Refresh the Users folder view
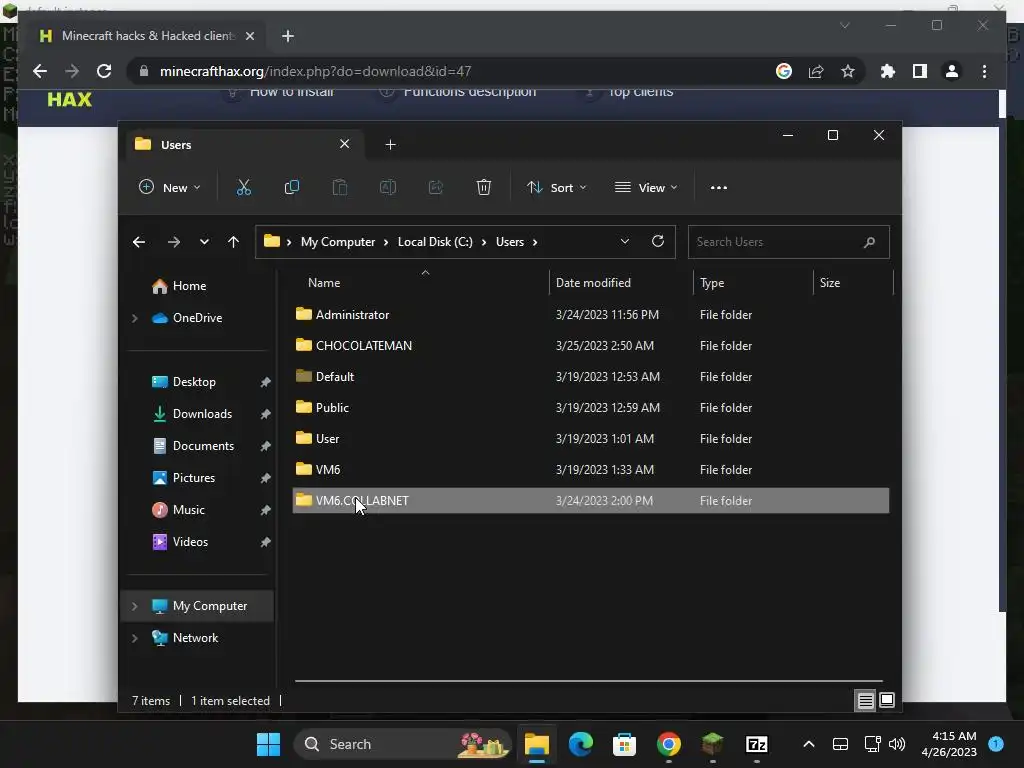The height and width of the screenshot is (768, 1024). tap(658, 241)
